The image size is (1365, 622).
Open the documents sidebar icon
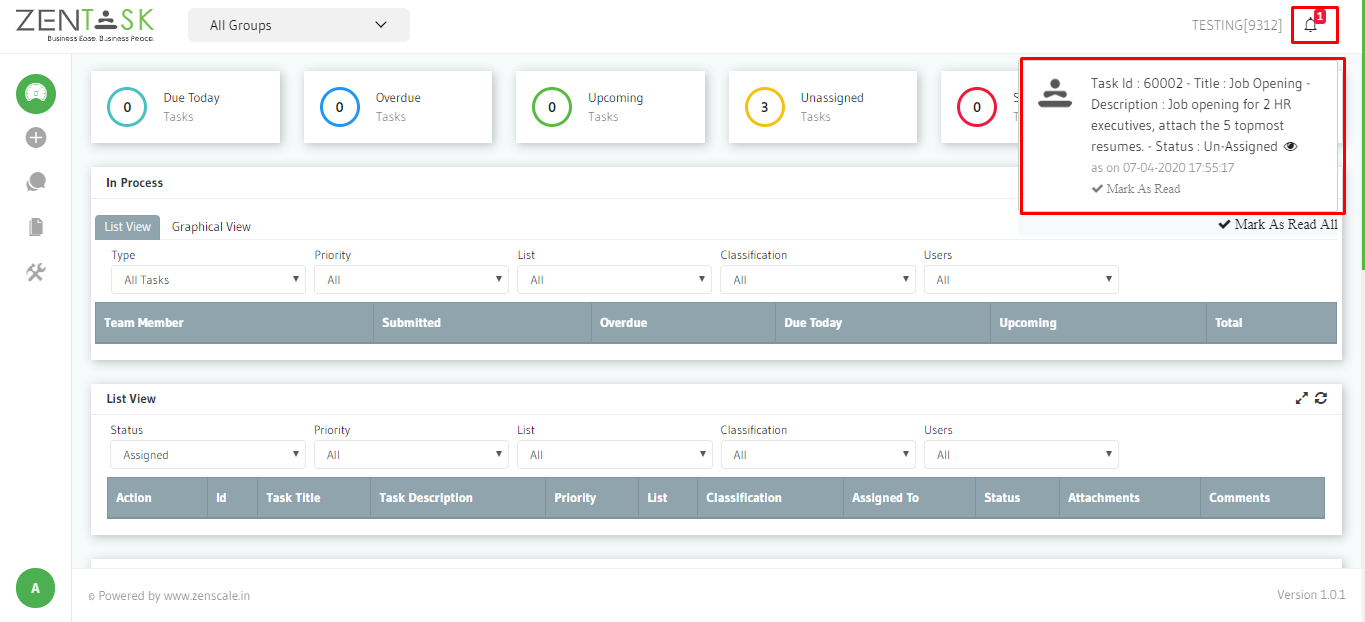point(36,227)
